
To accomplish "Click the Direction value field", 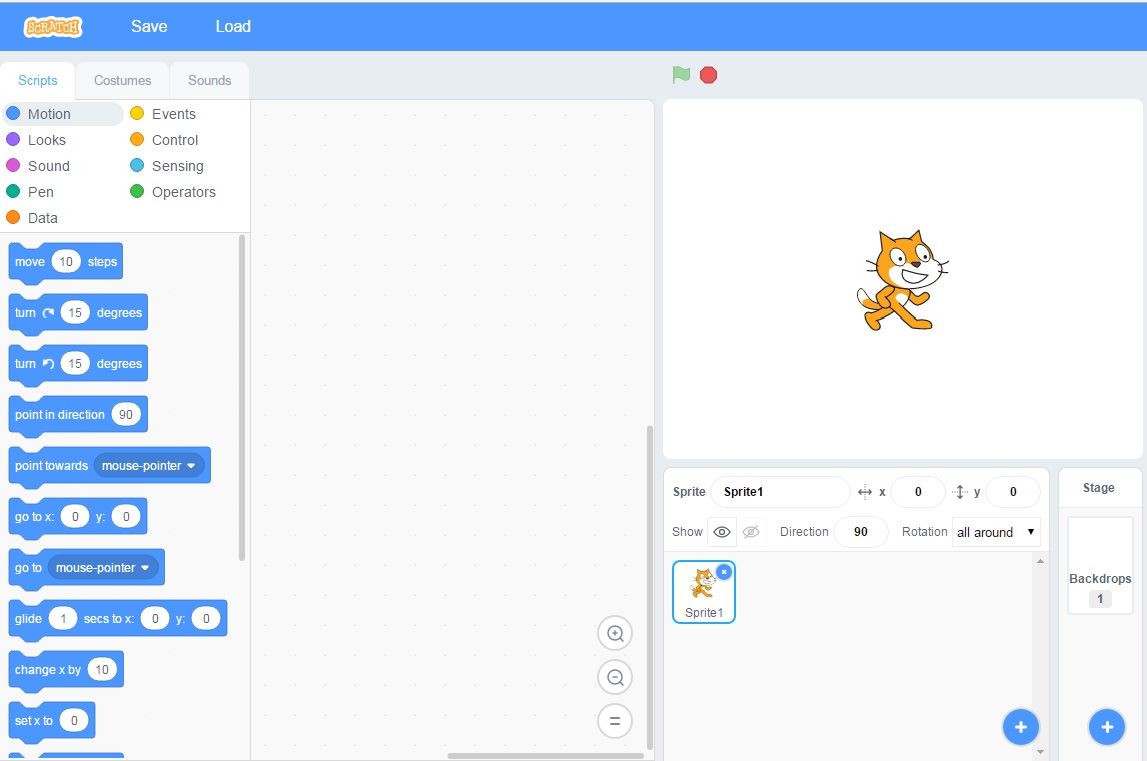I will (860, 532).
